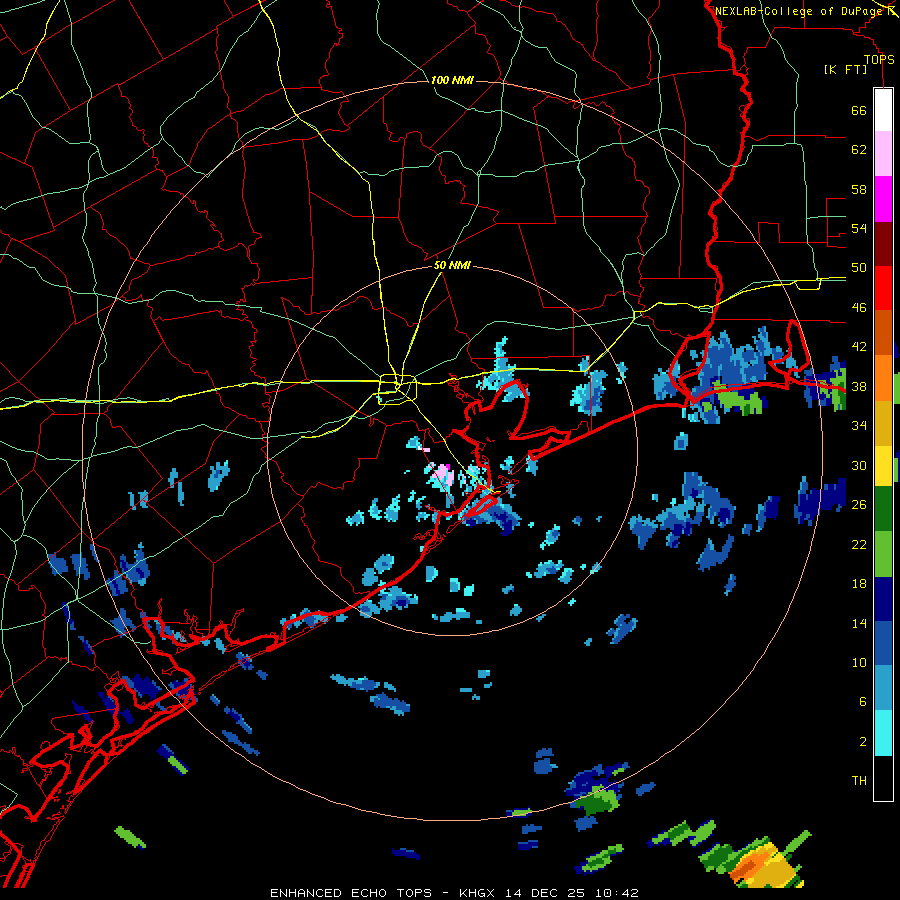Click the legend value 30

(859, 465)
